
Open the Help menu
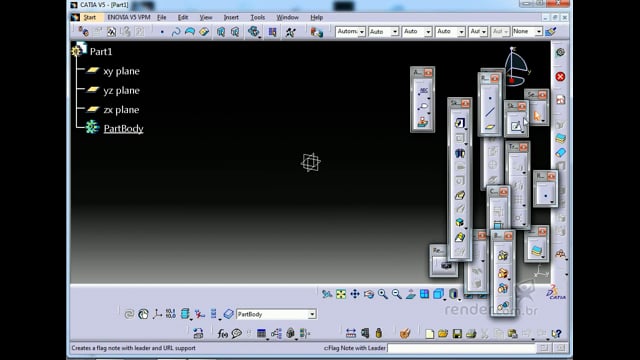[x=316, y=17]
